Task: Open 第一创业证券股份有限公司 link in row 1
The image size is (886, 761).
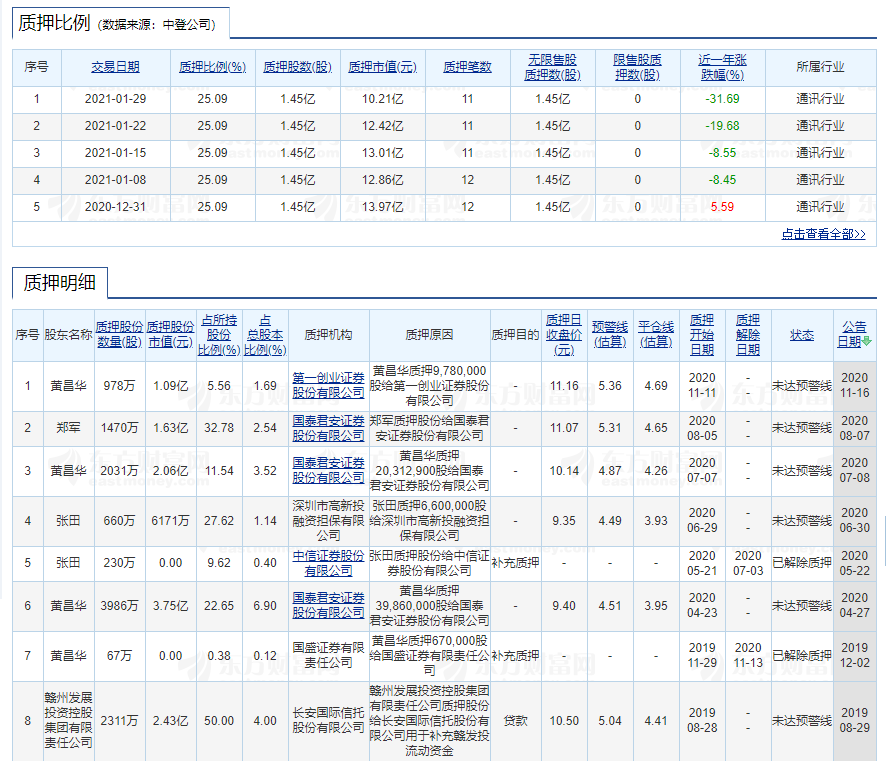Action: pos(328,385)
